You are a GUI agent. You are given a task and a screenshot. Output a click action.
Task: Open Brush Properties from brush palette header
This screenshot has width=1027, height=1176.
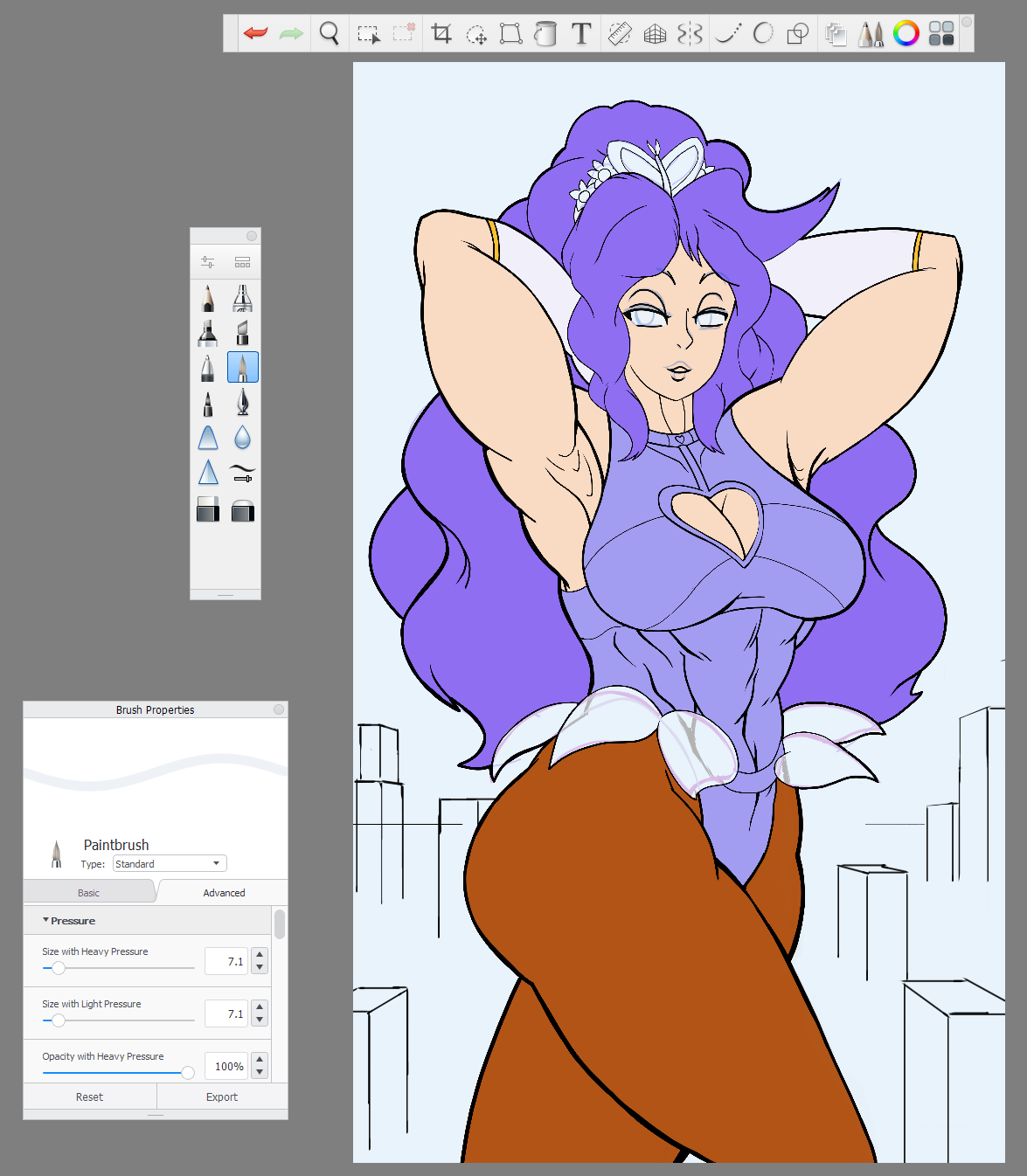[208, 262]
